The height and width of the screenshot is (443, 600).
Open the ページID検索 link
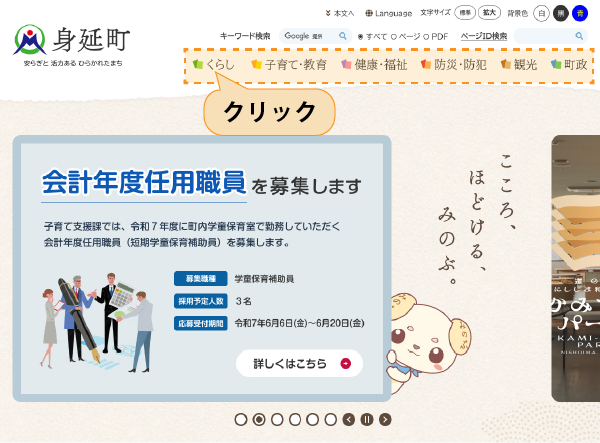tap(484, 36)
